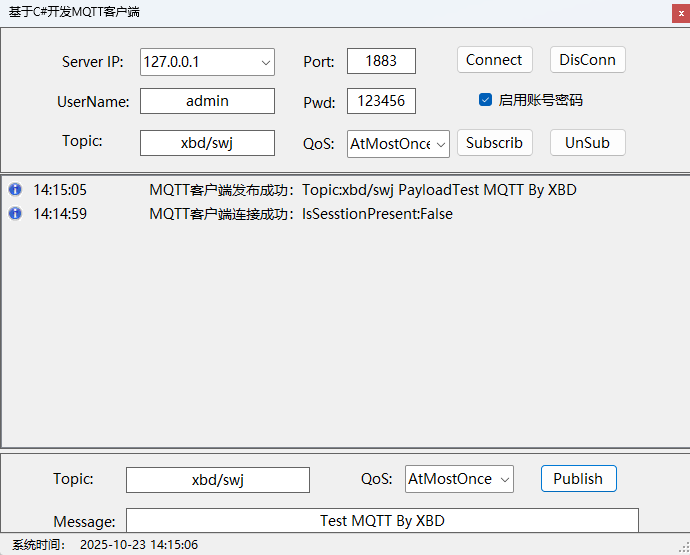Image resolution: width=690 pixels, height=555 pixels.
Task: Click the UnSub button
Action: [x=587, y=143]
